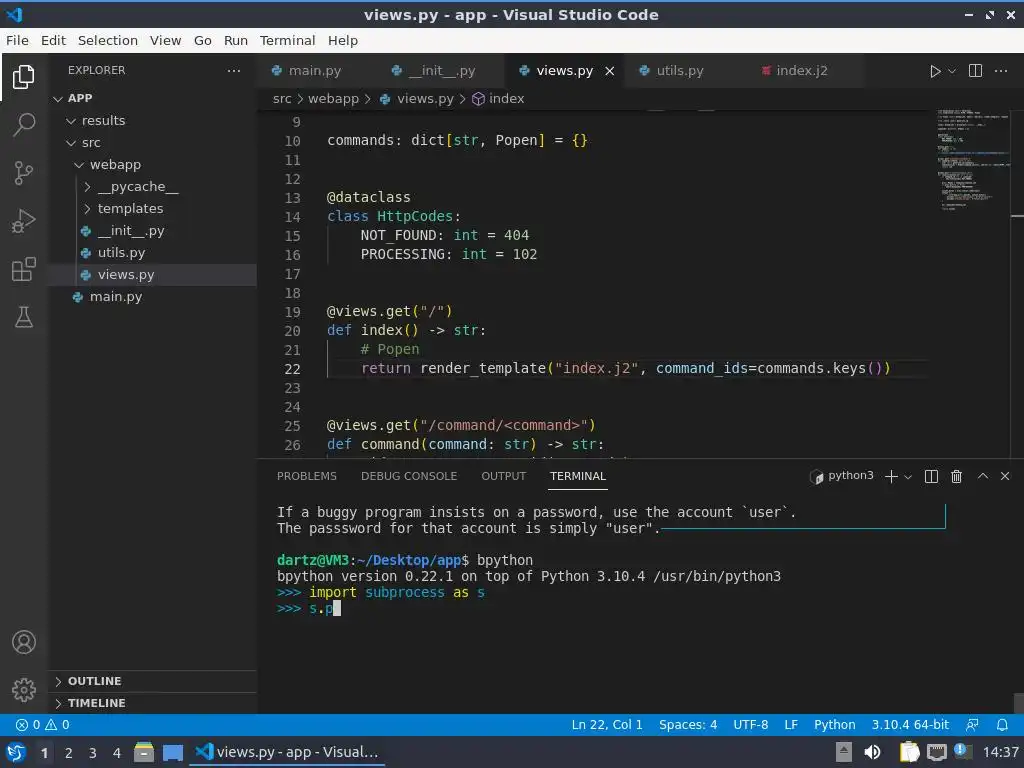Viewport: 1024px width, 768px height.
Task: Open Explorer Views and More Actions ellipsis
Action: point(234,71)
